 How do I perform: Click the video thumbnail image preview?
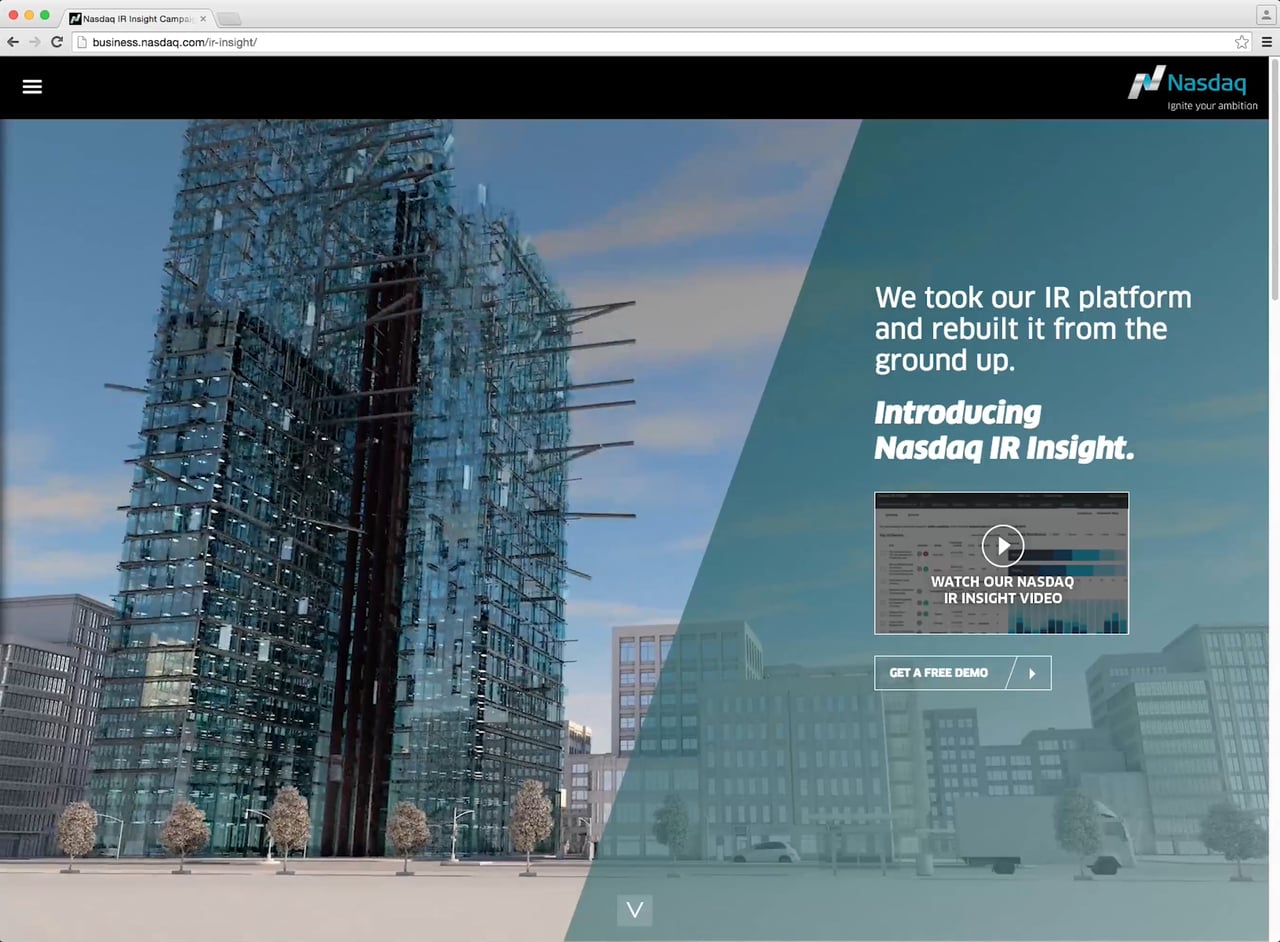pos(1001,563)
